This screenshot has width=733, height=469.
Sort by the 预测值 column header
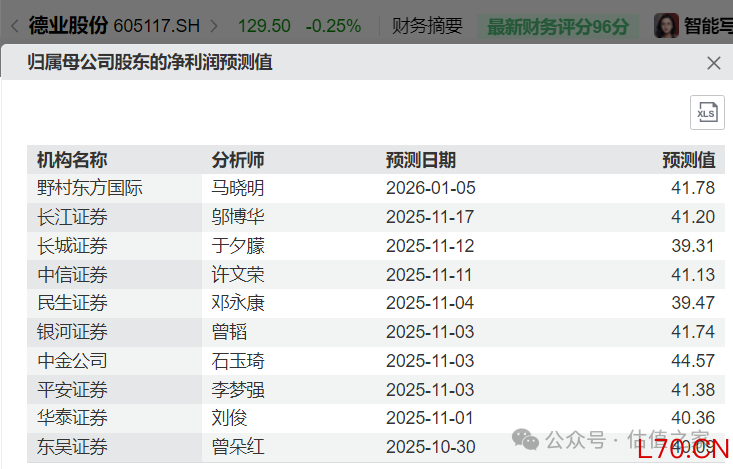click(688, 160)
